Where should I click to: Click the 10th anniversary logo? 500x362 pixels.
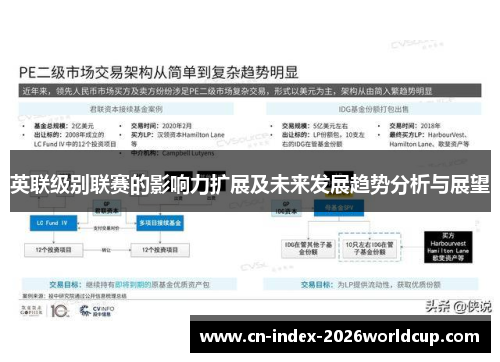pos(60,311)
